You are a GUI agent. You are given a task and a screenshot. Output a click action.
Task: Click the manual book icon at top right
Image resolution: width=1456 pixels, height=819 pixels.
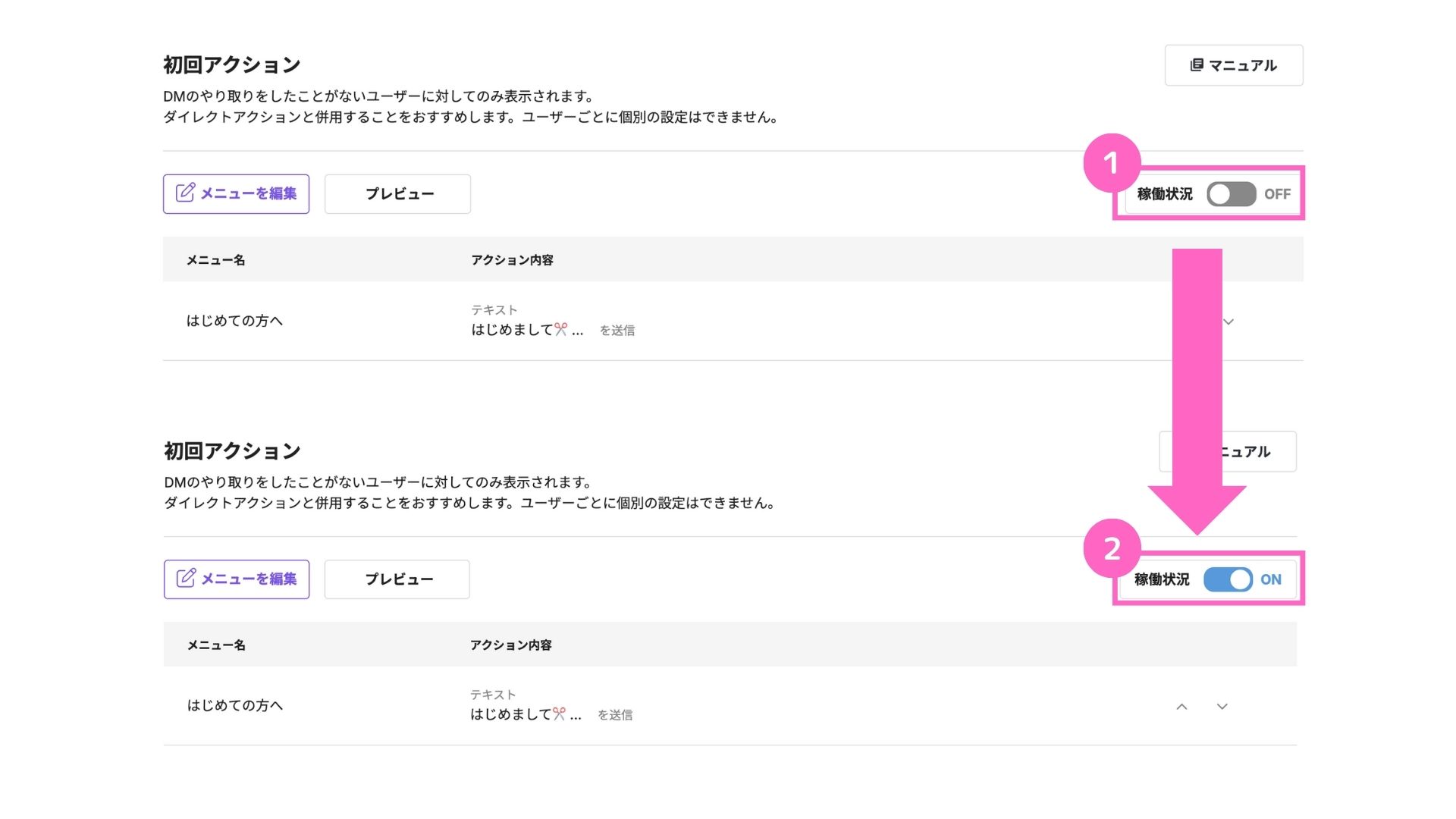(x=1197, y=65)
